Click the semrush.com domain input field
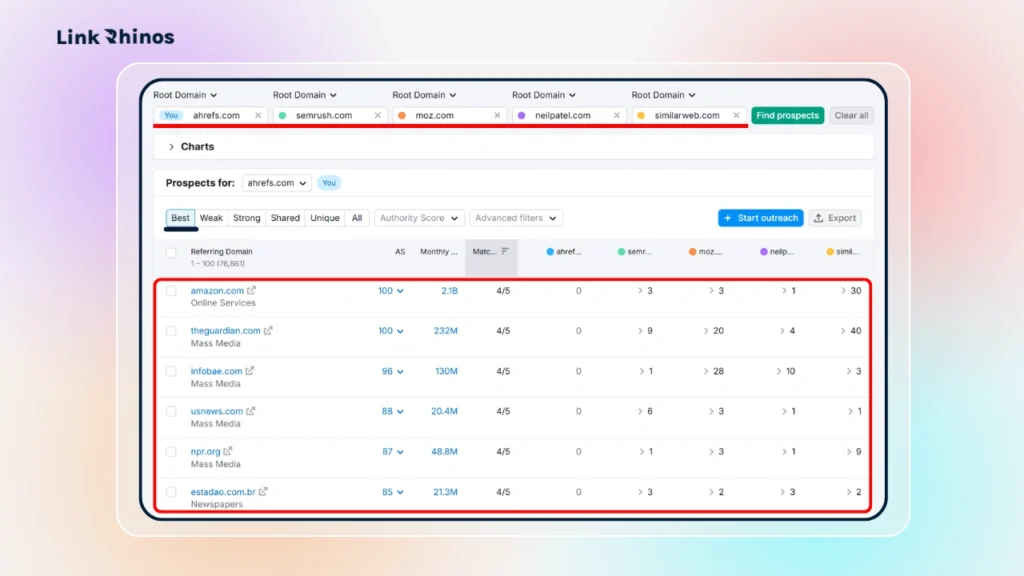1024x576 pixels. (x=330, y=116)
